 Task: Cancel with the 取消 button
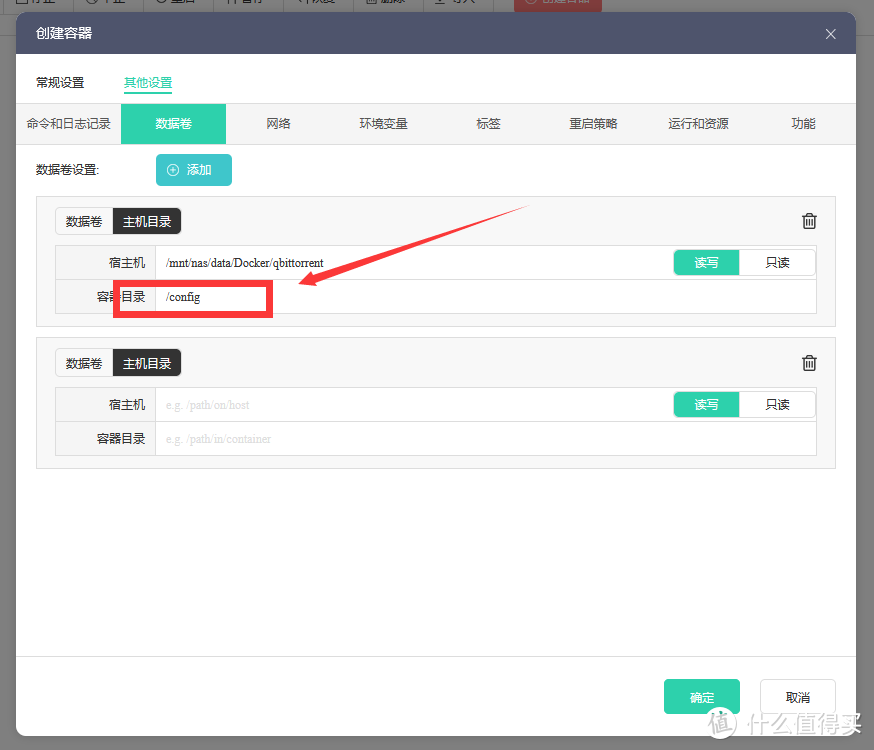(x=798, y=697)
